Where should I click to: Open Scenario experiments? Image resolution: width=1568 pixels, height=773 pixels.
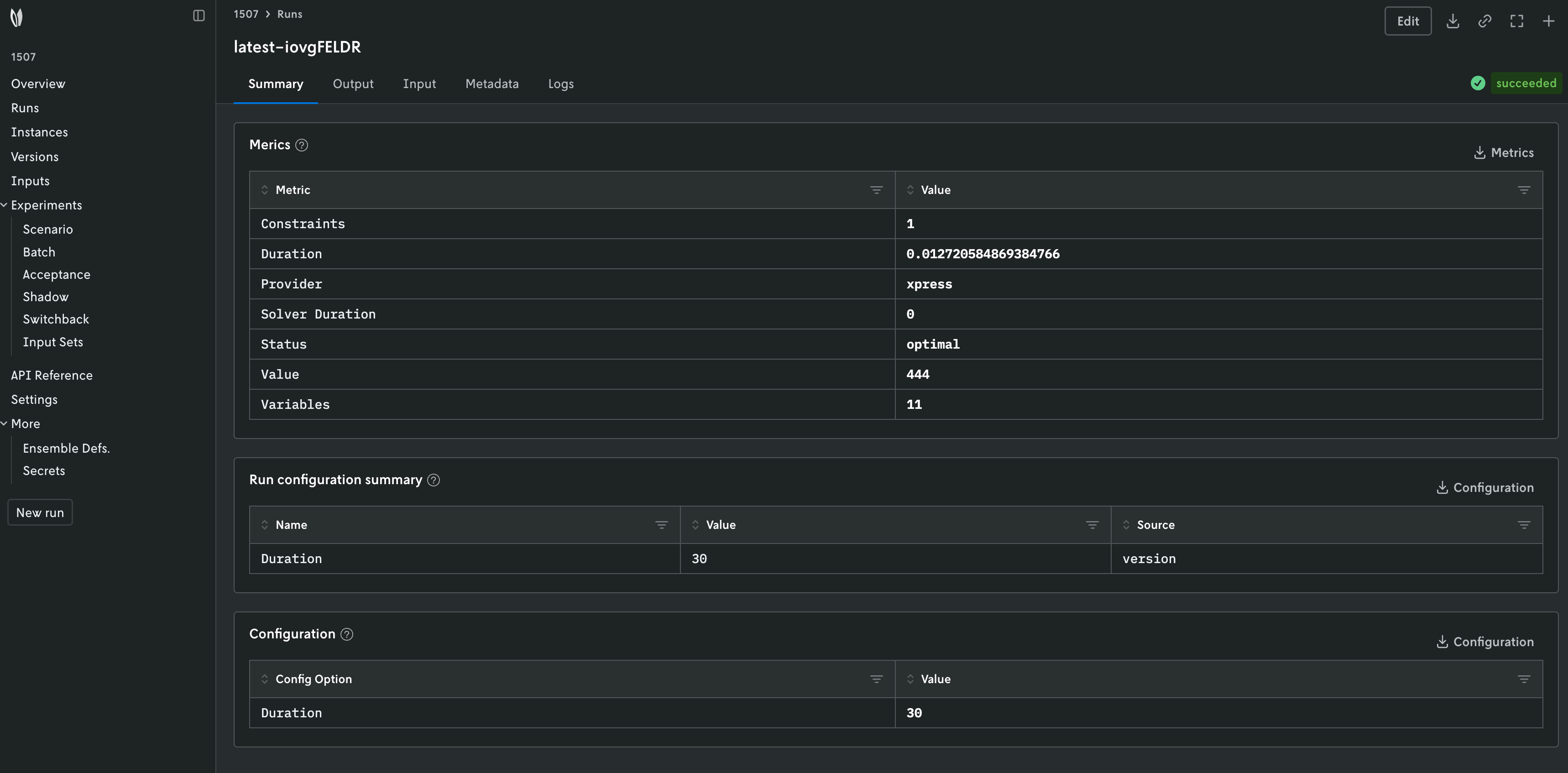[x=48, y=230]
